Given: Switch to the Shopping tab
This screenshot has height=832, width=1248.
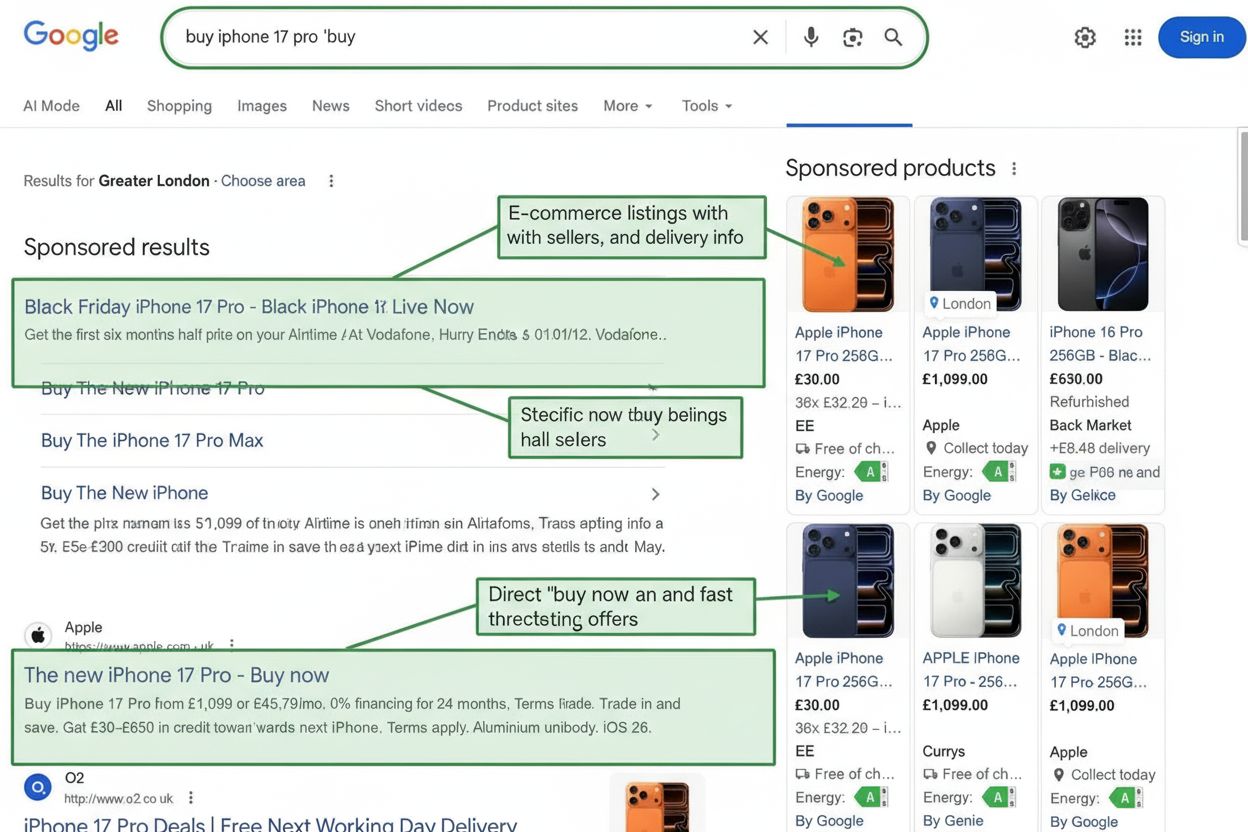Looking at the screenshot, I should tap(179, 105).
